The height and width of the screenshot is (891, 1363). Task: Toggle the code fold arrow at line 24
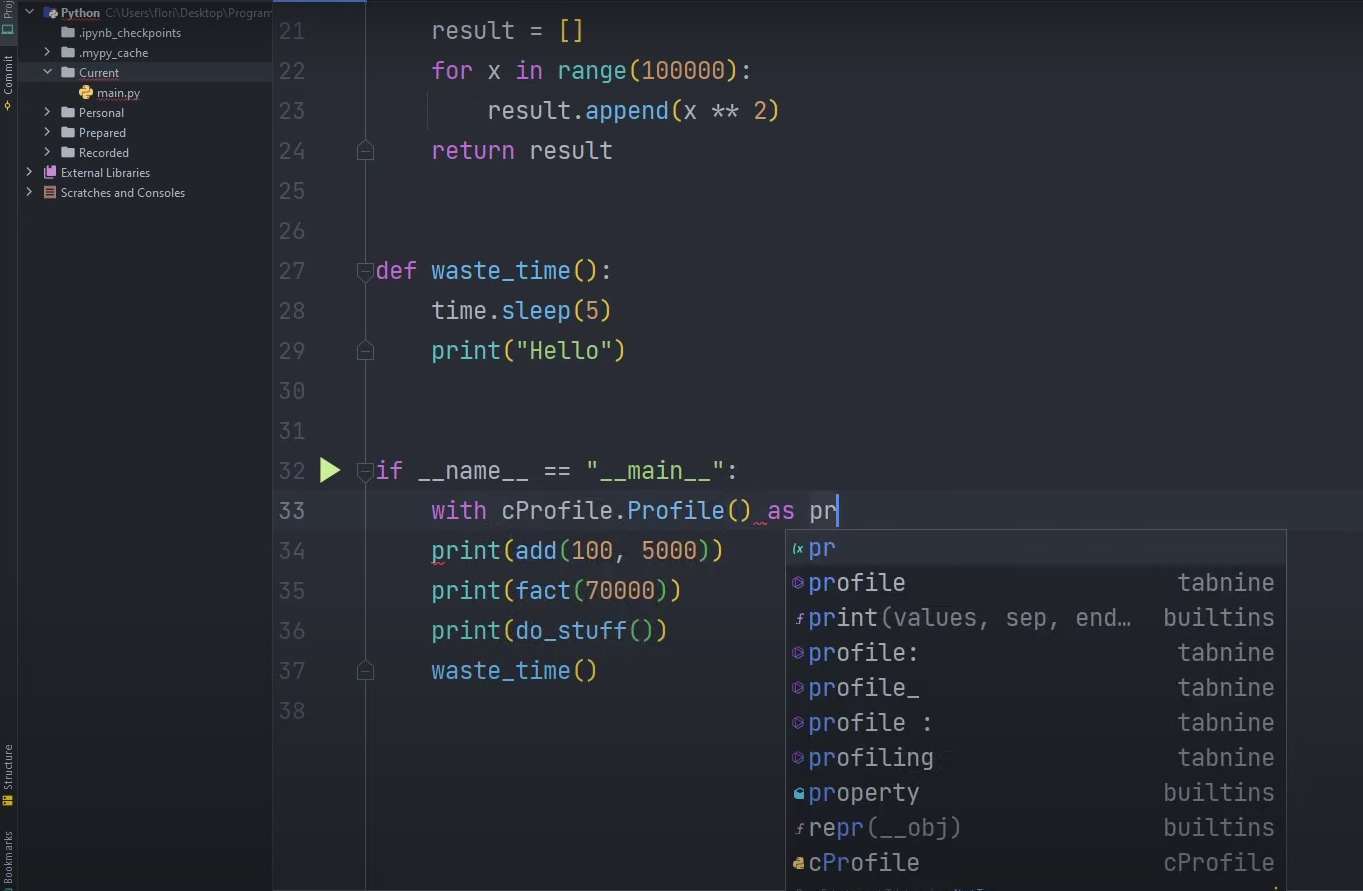(x=365, y=151)
